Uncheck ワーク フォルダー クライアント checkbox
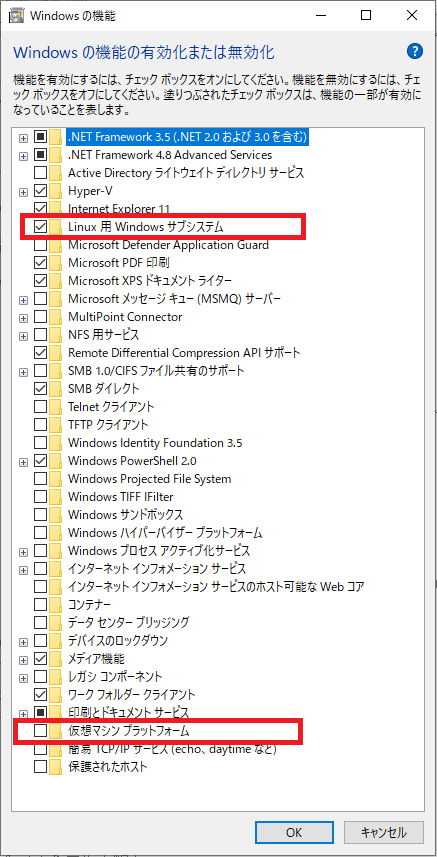Viewport: 437px width, 857px height. tap(40, 695)
